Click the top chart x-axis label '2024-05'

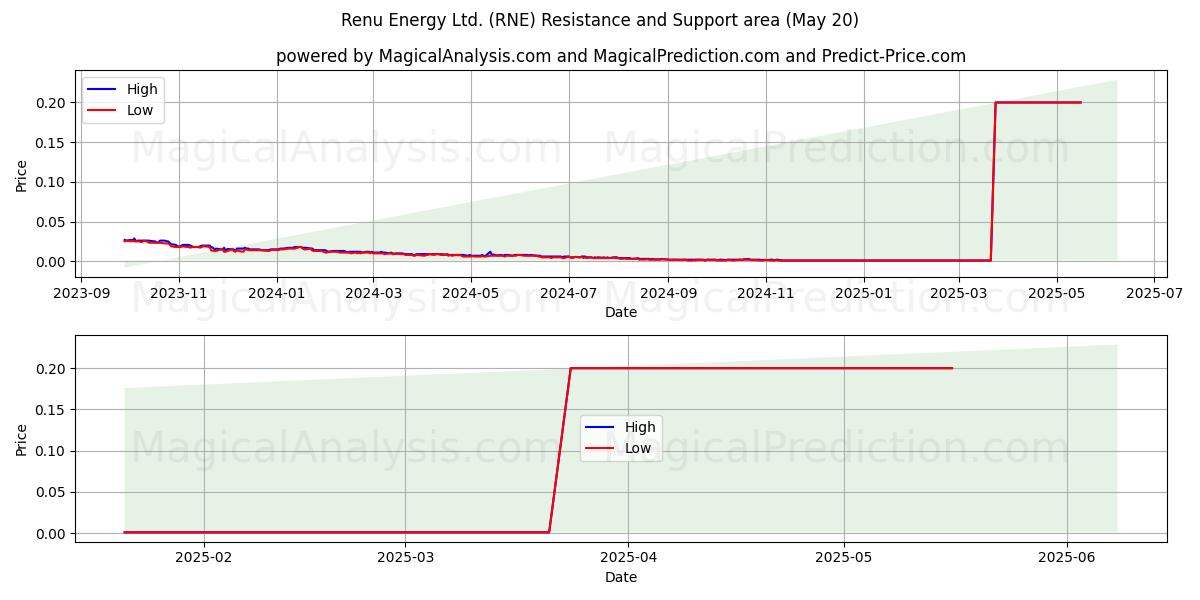point(471,292)
